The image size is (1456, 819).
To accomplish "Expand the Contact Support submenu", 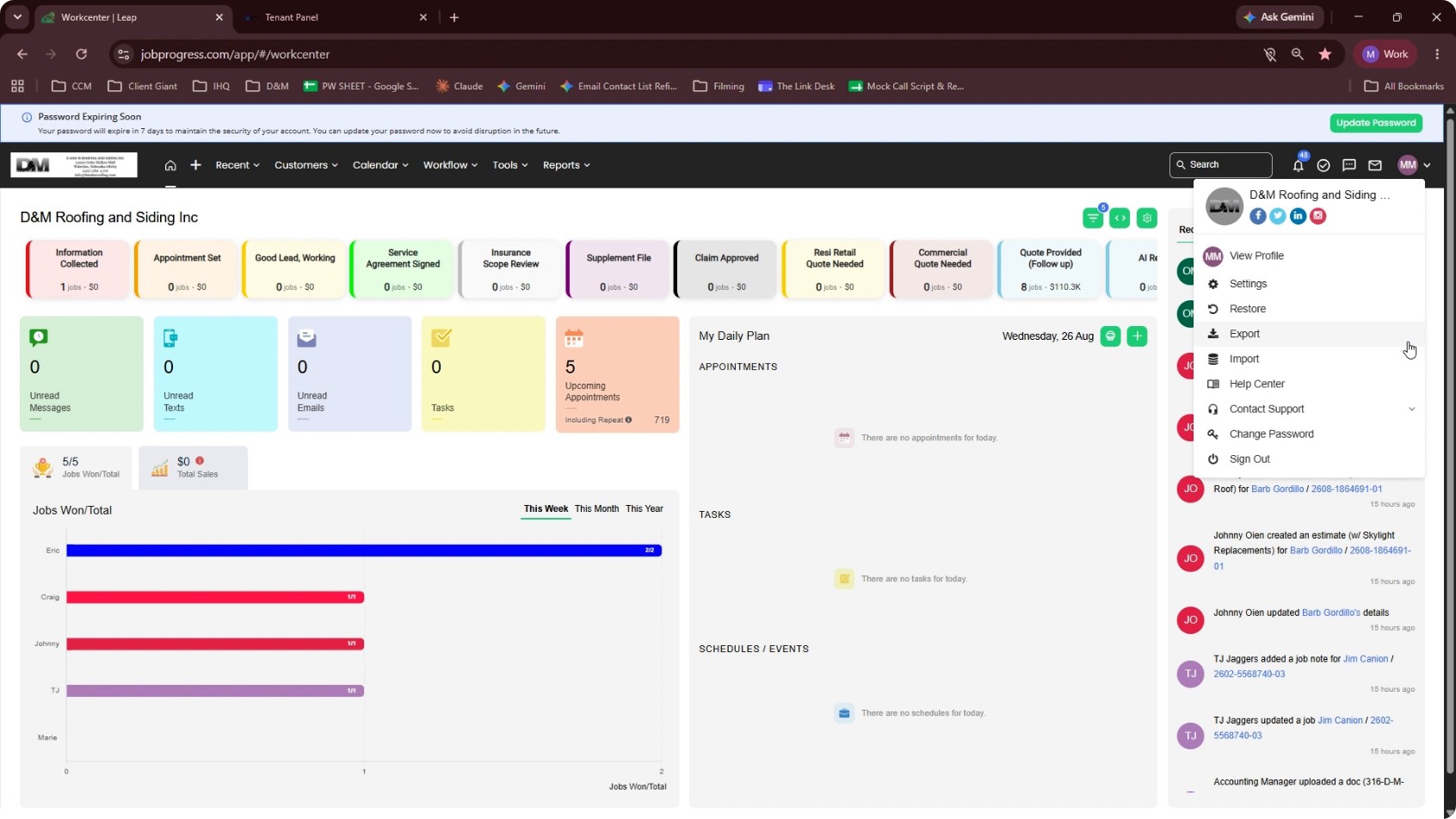I will [1310, 409].
